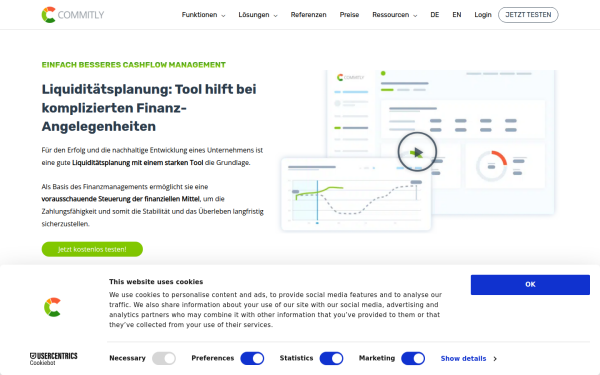Click the JETZT TESTEN button
Image resolution: width=600 pixels, height=375 pixels.
coord(528,15)
